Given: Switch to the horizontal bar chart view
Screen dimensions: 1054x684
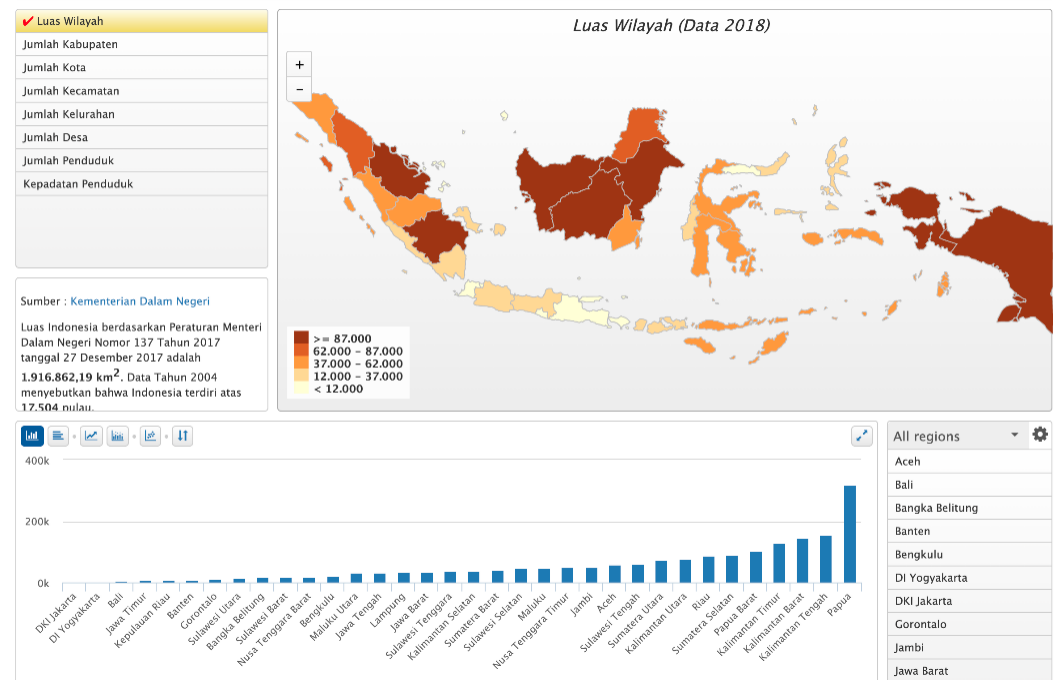Looking at the screenshot, I should pos(58,436).
